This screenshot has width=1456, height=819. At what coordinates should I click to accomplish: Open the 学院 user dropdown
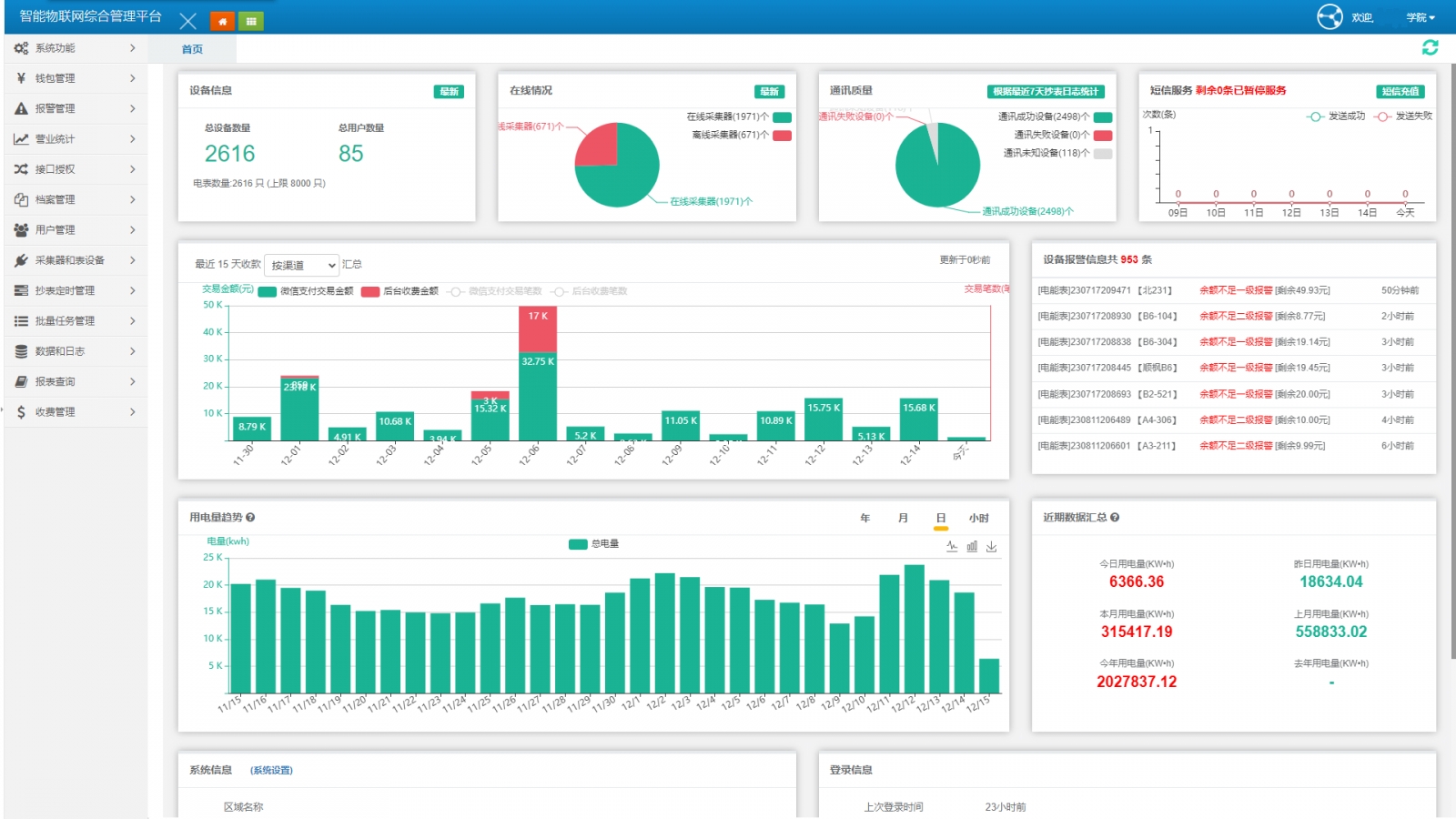1420,17
